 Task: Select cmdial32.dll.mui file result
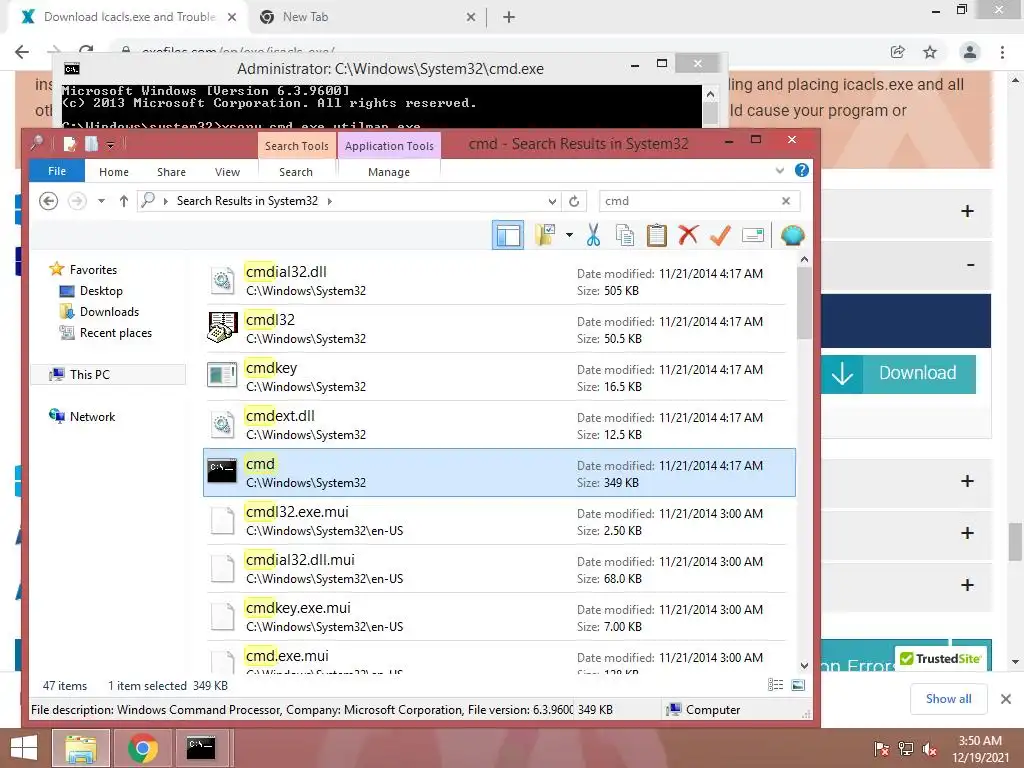tap(499, 568)
